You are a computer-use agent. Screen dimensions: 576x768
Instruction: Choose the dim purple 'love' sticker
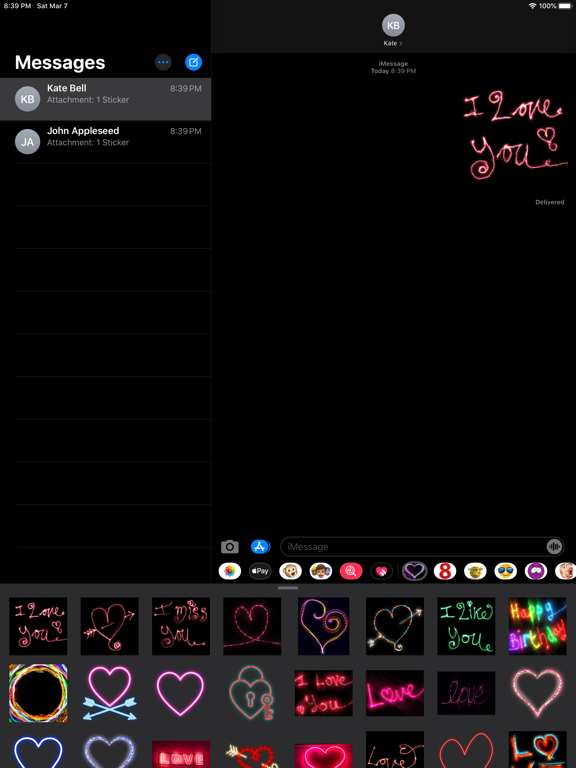pos(466,693)
